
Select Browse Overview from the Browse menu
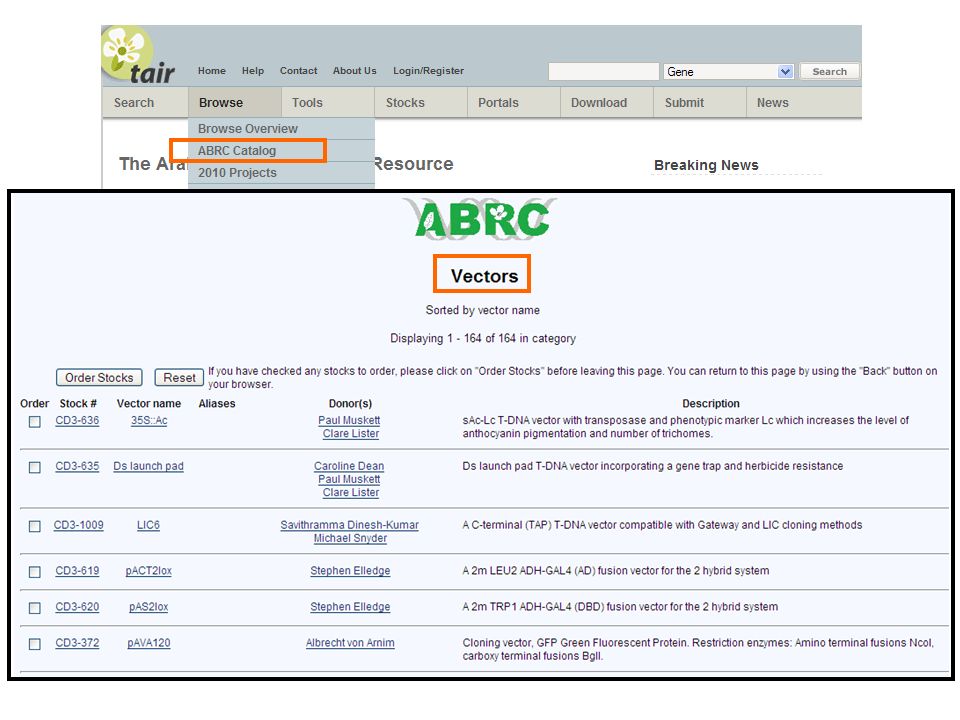pos(282,129)
